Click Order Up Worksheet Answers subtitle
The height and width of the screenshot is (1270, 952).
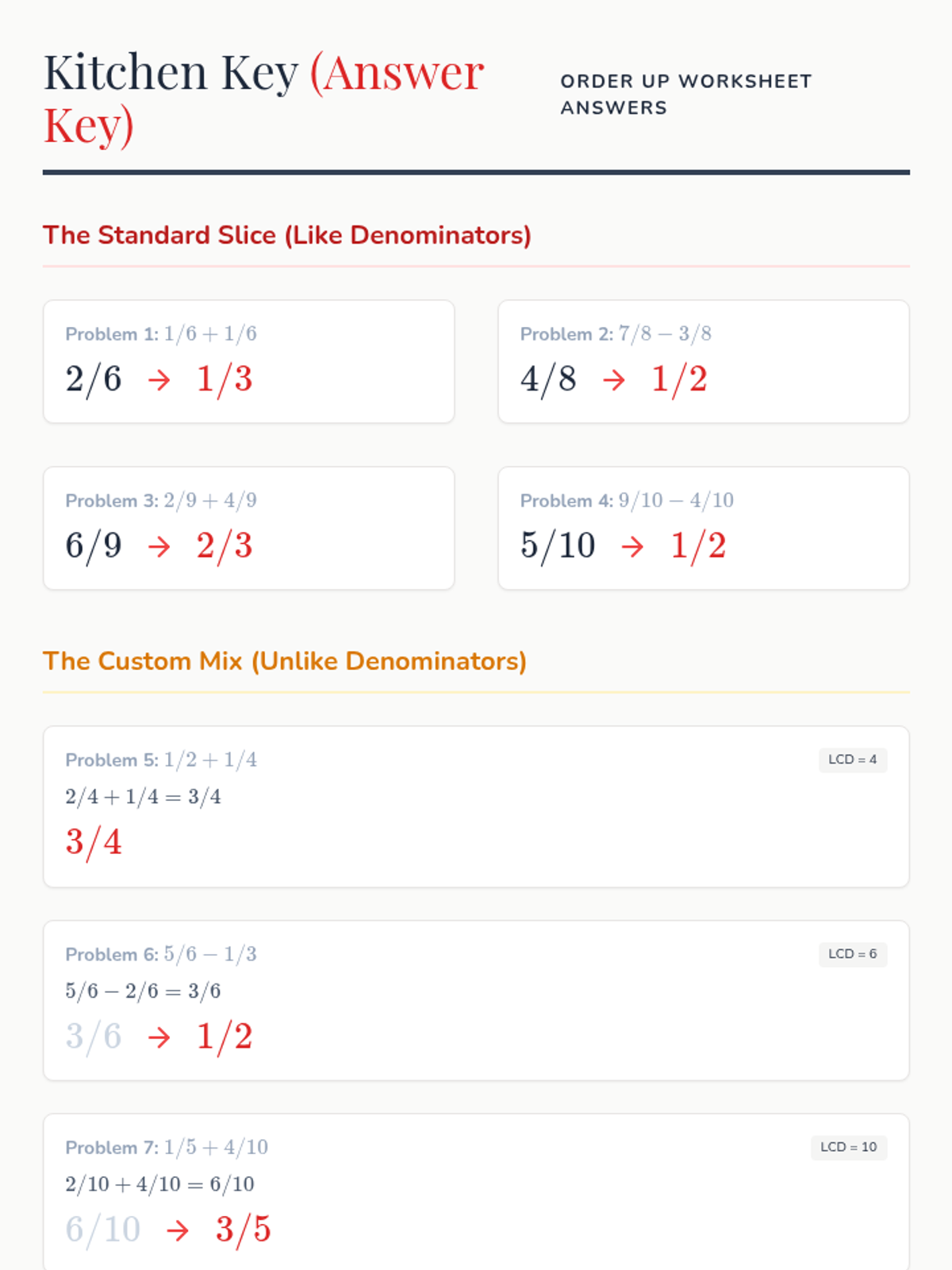pyautogui.click(x=685, y=94)
